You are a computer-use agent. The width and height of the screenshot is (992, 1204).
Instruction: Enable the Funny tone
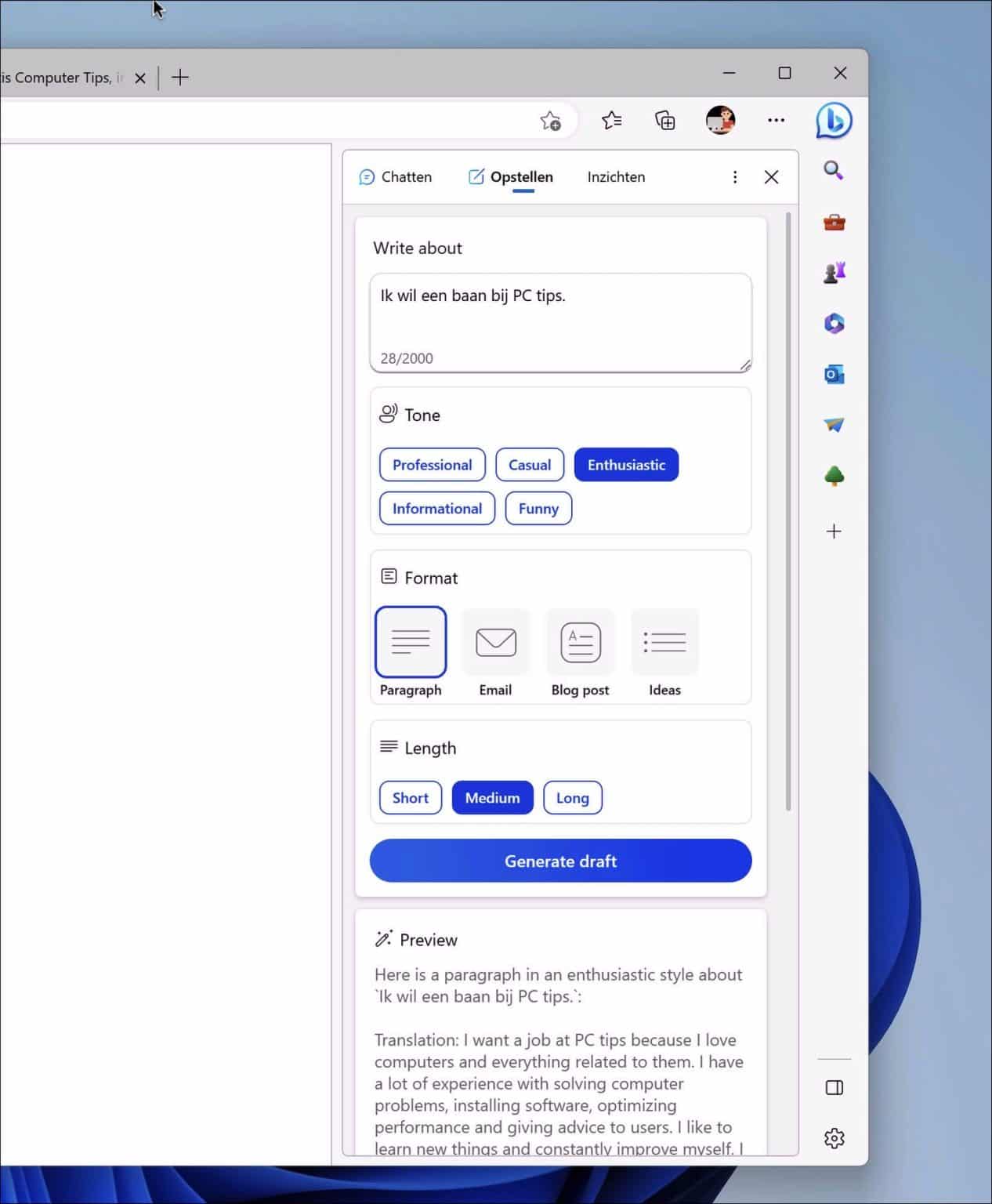pyautogui.click(x=538, y=508)
